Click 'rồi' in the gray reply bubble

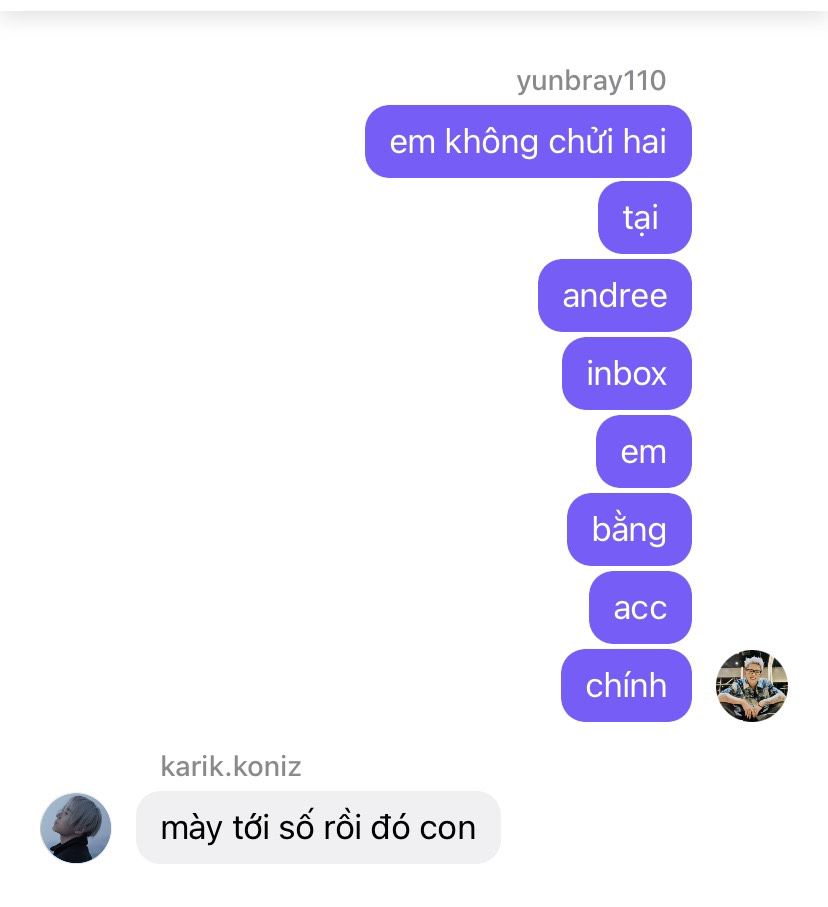point(342,827)
